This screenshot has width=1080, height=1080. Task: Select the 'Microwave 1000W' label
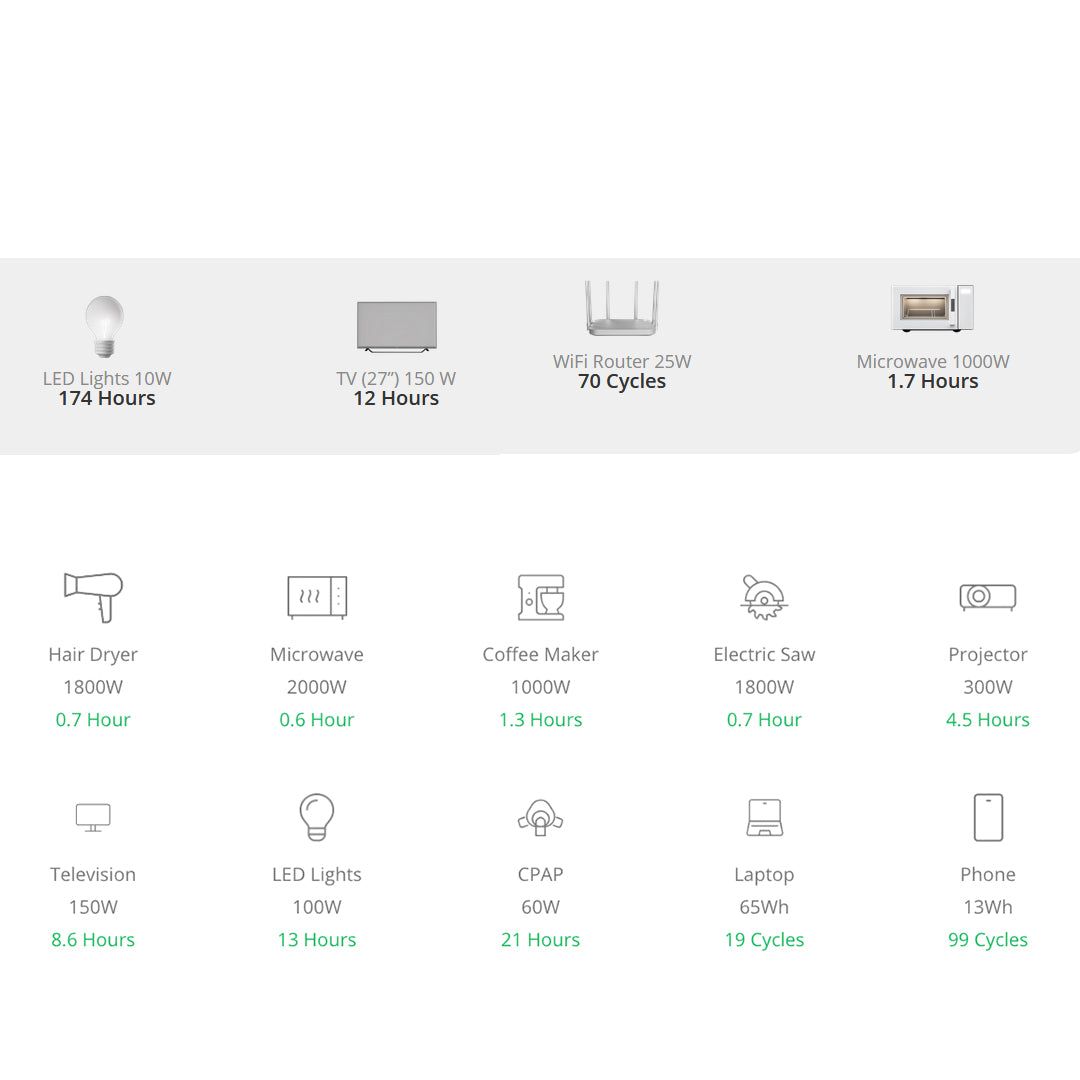click(x=932, y=362)
